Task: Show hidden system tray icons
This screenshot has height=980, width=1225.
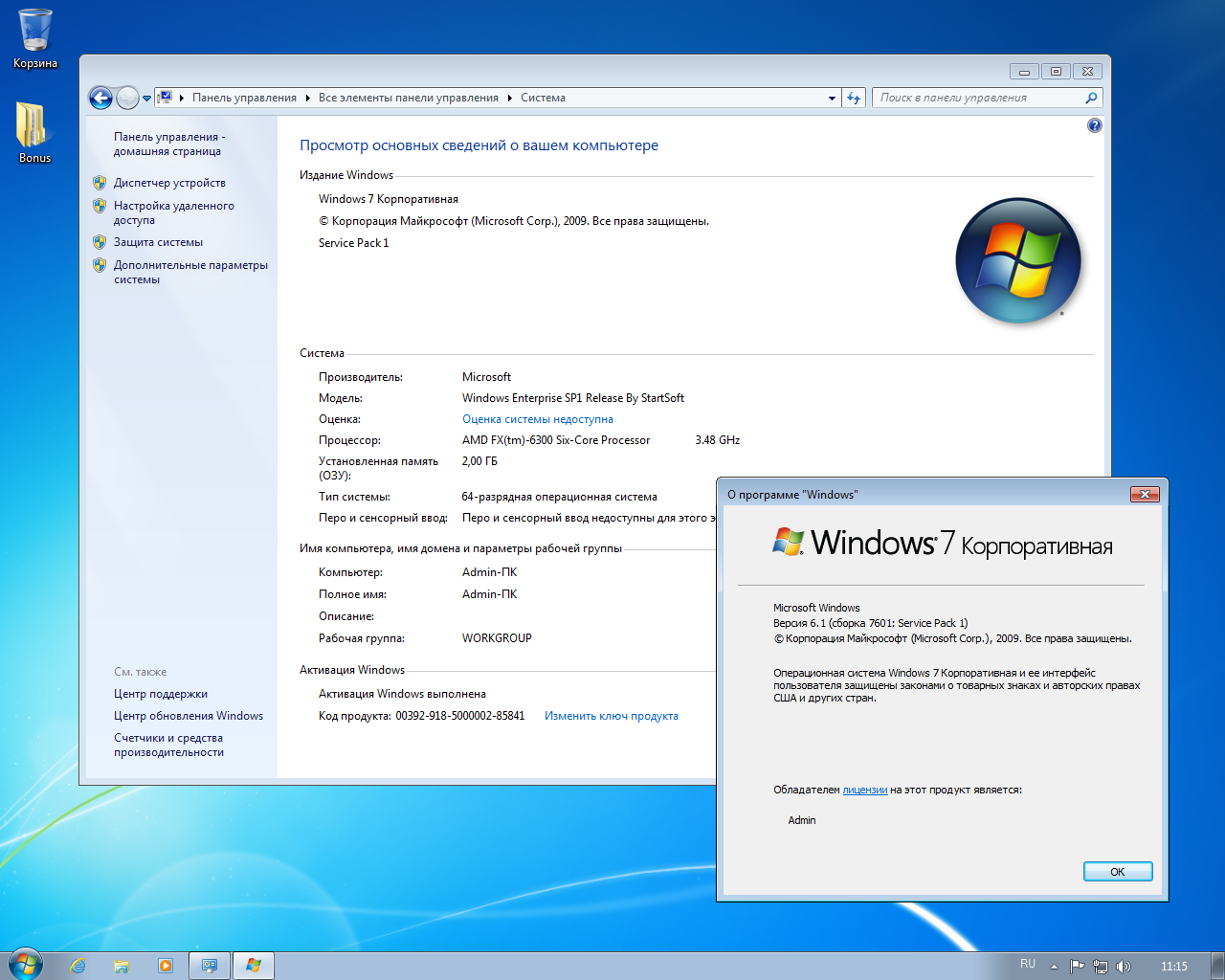Action: coord(1054,966)
